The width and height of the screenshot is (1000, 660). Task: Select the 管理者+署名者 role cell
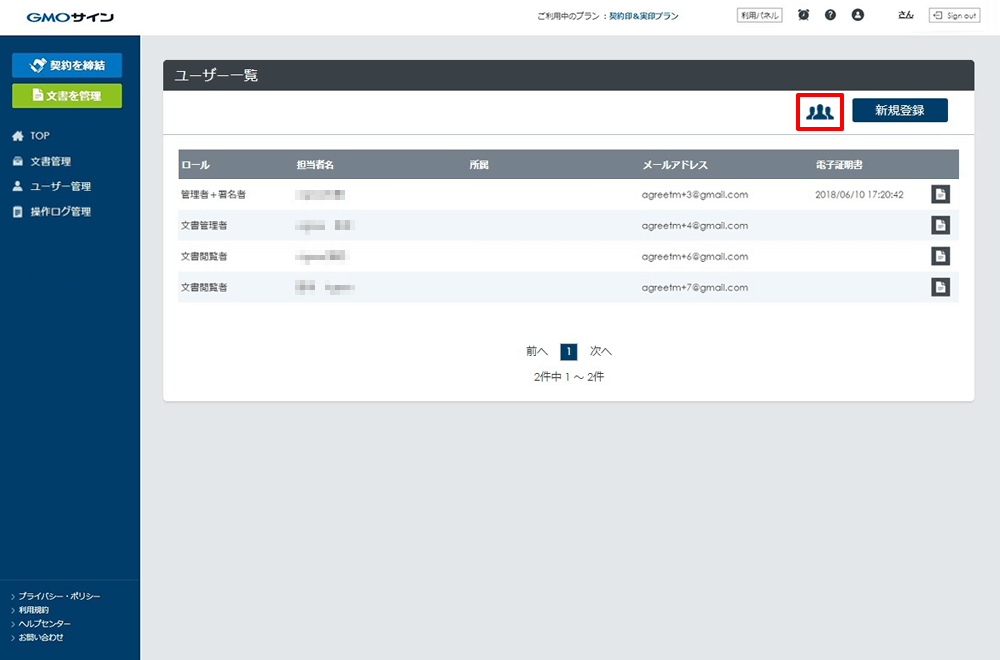(214, 194)
